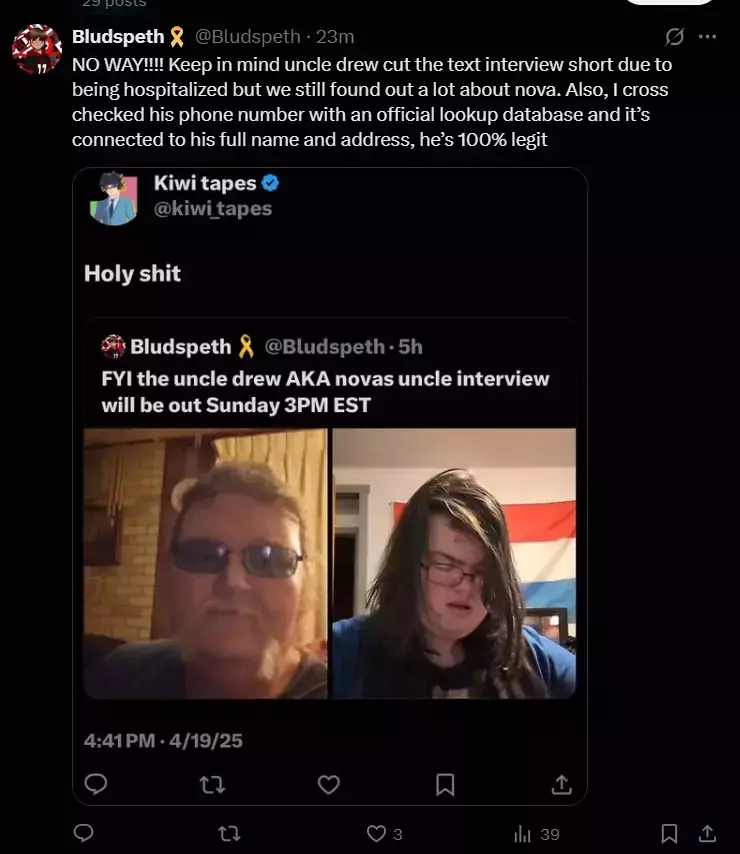Share icon in Kiwi tapes quoted post
The height and width of the screenshot is (854, 740).
tap(561, 784)
